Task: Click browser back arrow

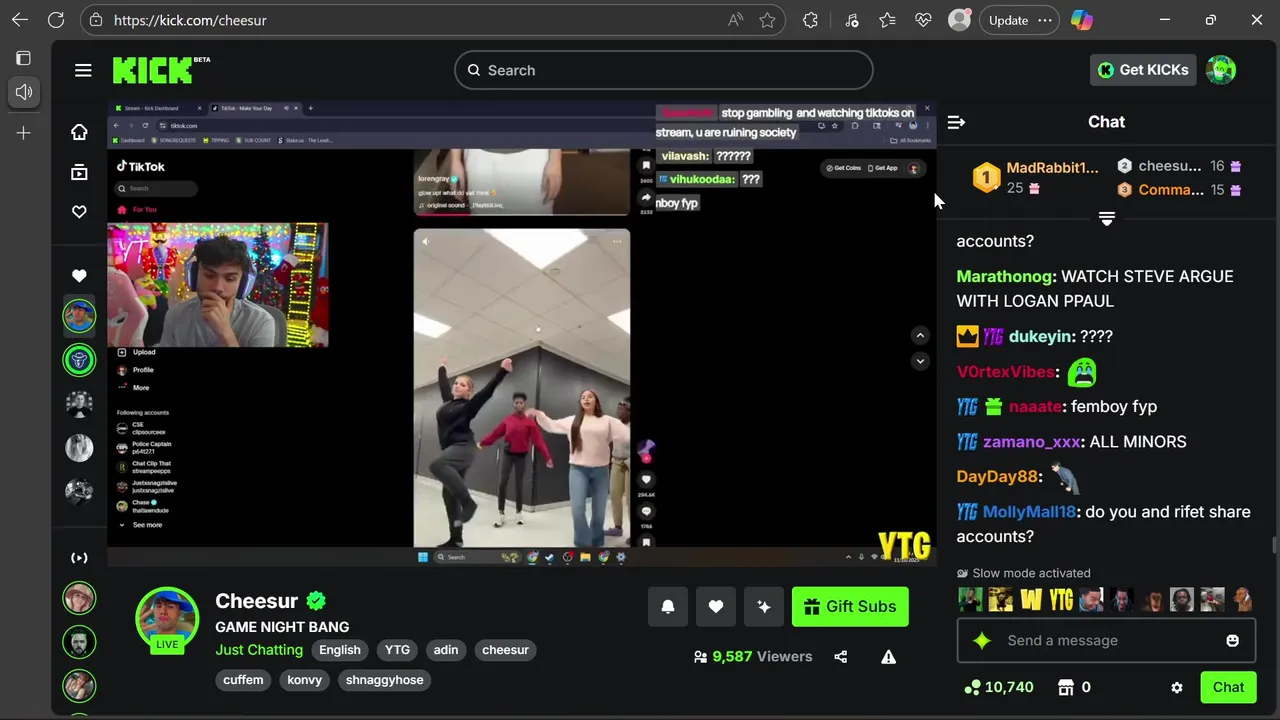Action: [x=20, y=20]
